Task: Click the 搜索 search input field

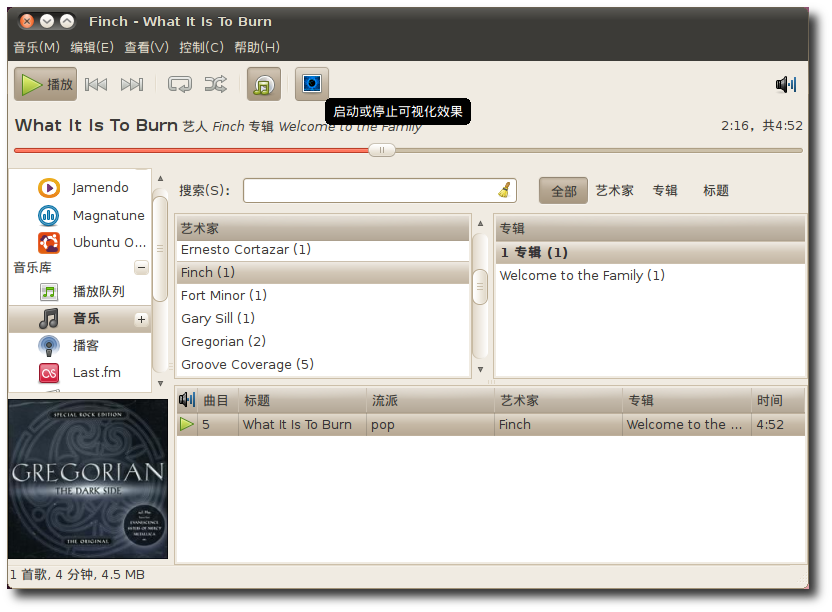Action: [x=379, y=191]
